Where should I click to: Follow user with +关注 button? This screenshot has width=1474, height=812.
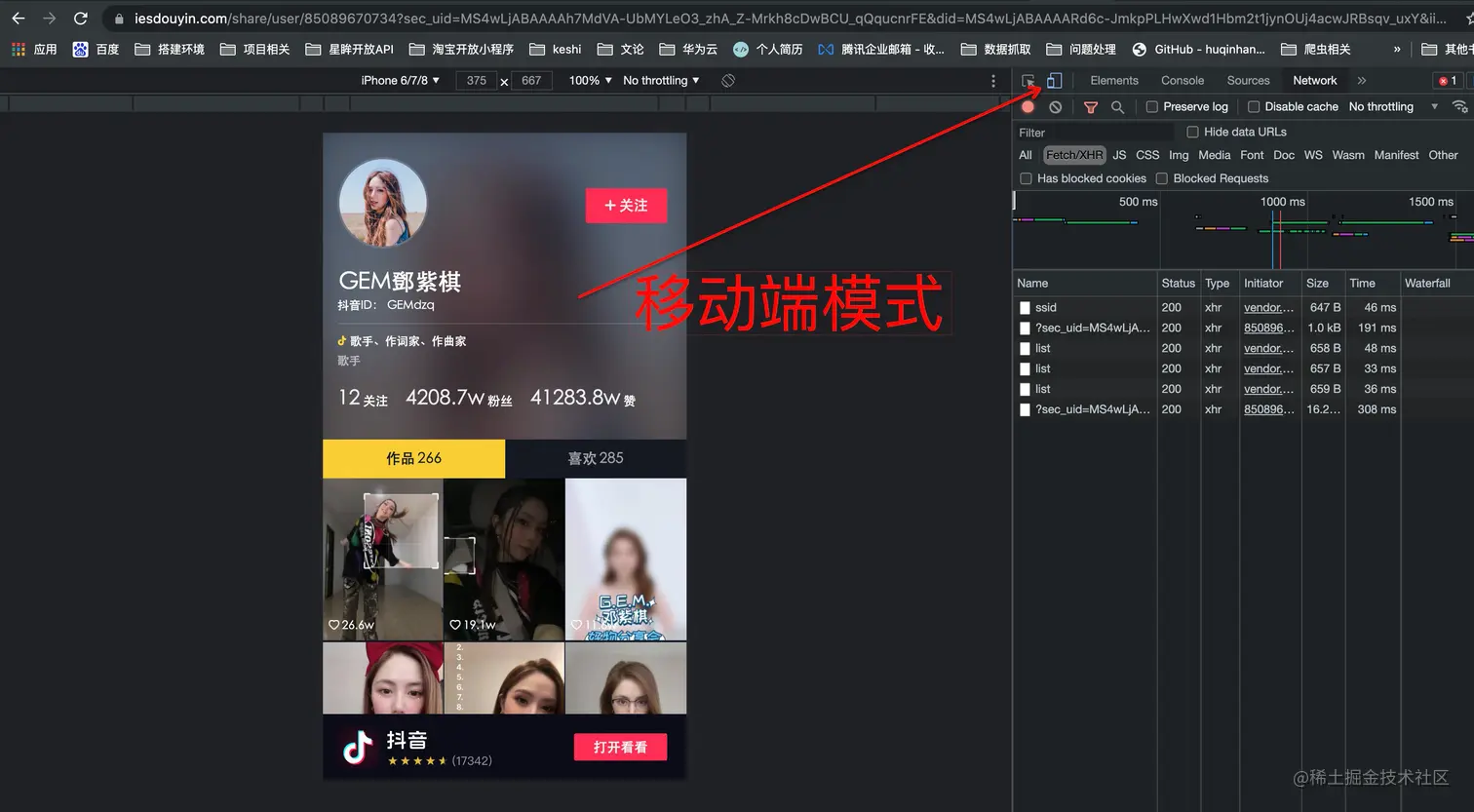click(626, 206)
